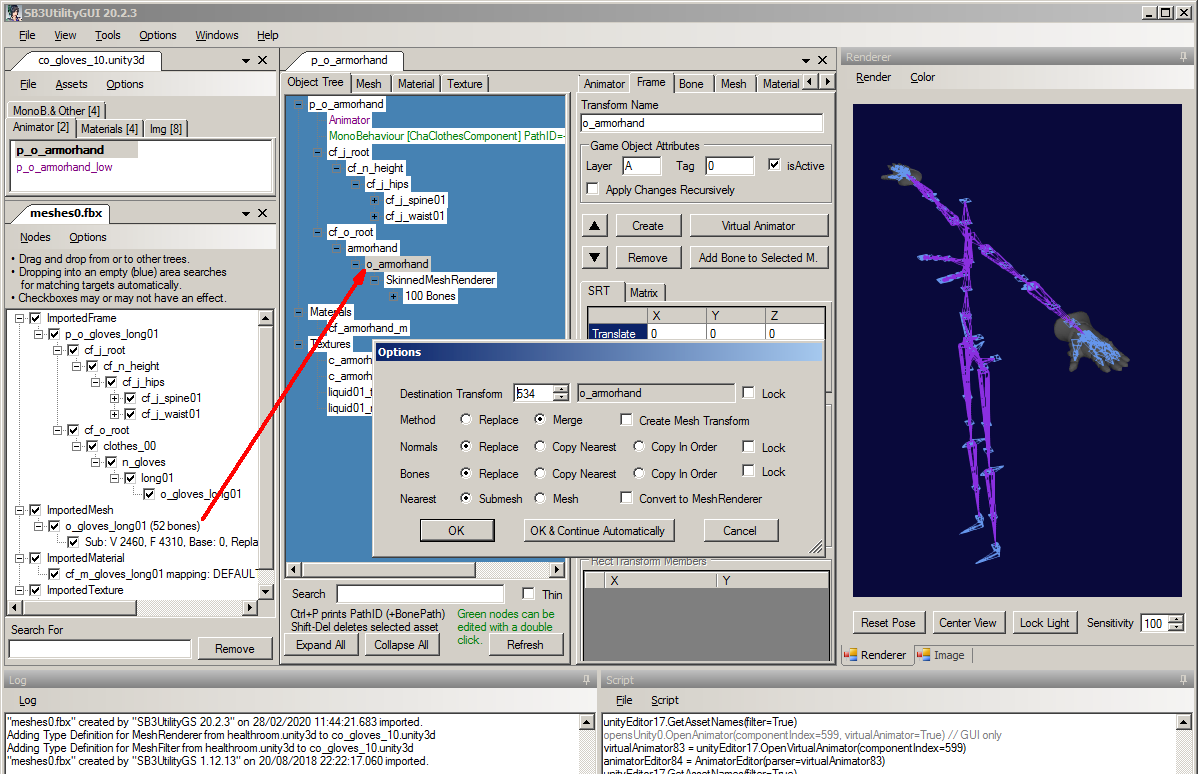Select Copy In Order for Bones

pos(639,473)
